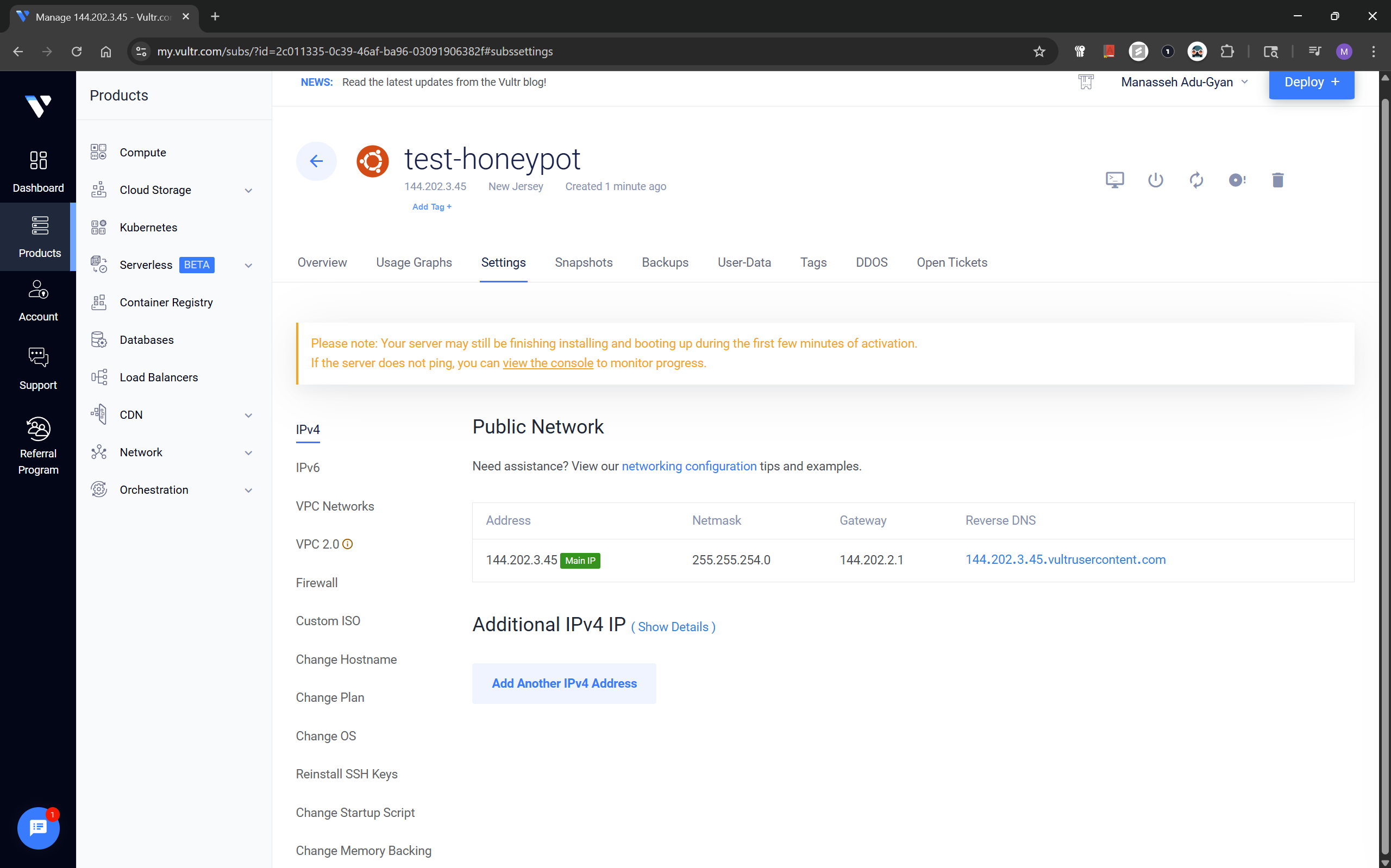This screenshot has width=1391, height=868.
Task: Reload the page in browser
Action: [x=77, y=52]
